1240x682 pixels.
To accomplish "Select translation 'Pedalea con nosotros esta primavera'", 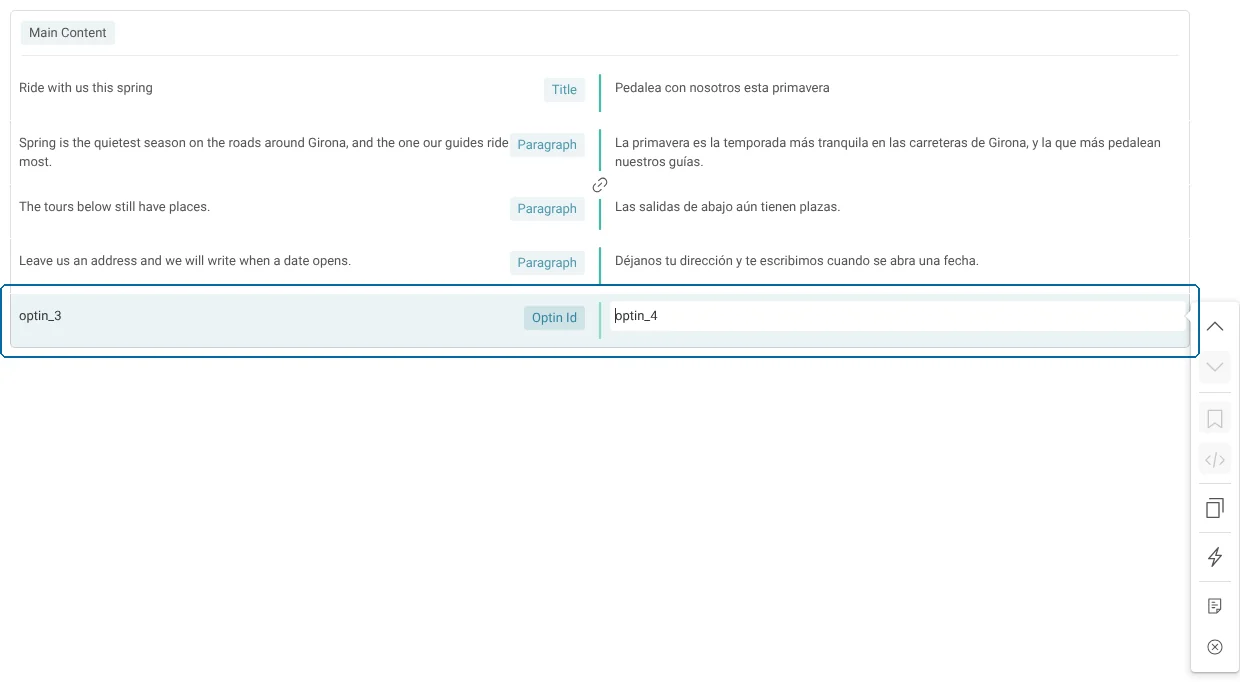I will (x=722, y=88).
